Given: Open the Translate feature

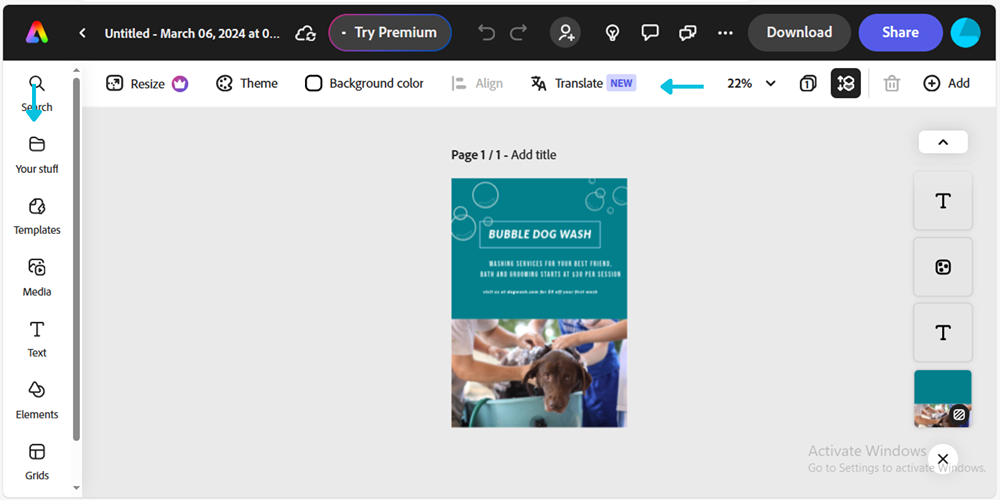Looking at the screenshot, I should (583, 84).
